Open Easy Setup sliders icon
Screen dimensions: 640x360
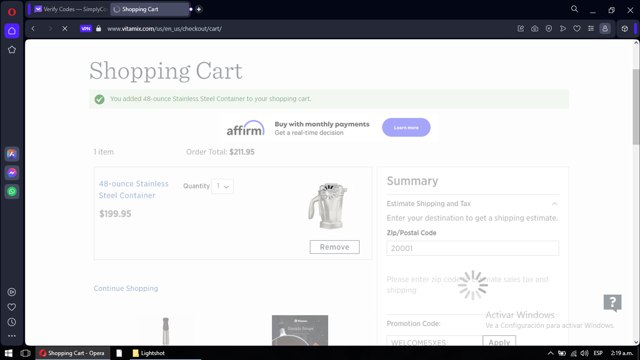coord(591,29)
